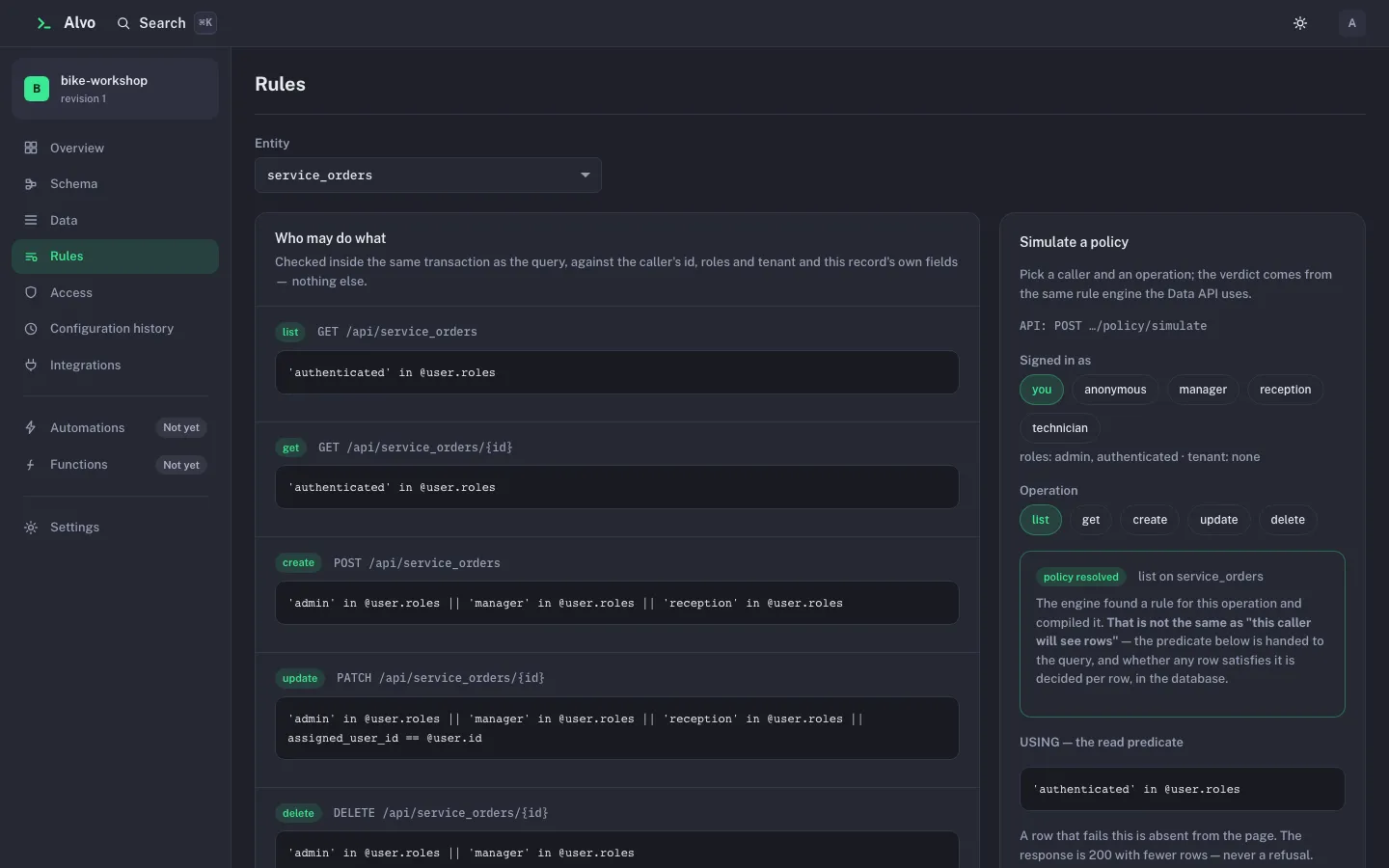Click the search magnifier icon

[x=123, y=23]
